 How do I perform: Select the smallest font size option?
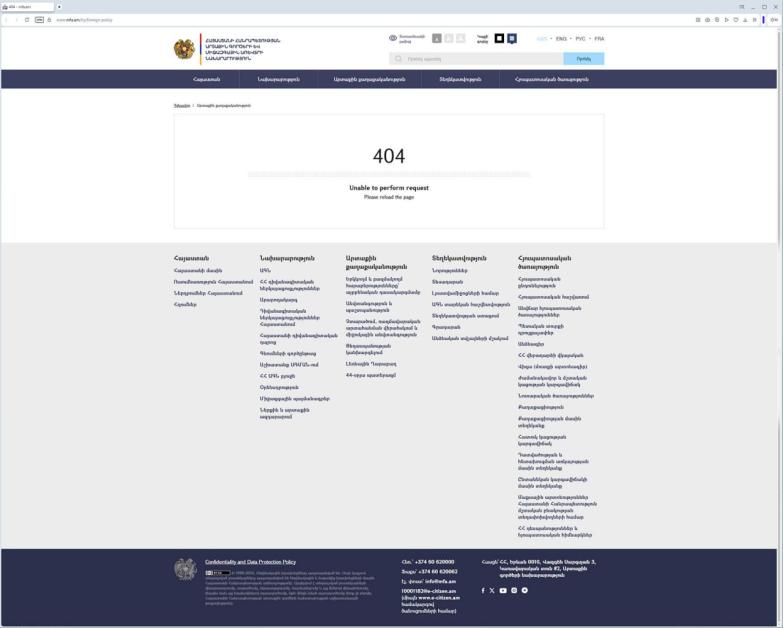(x=437, y=38)
